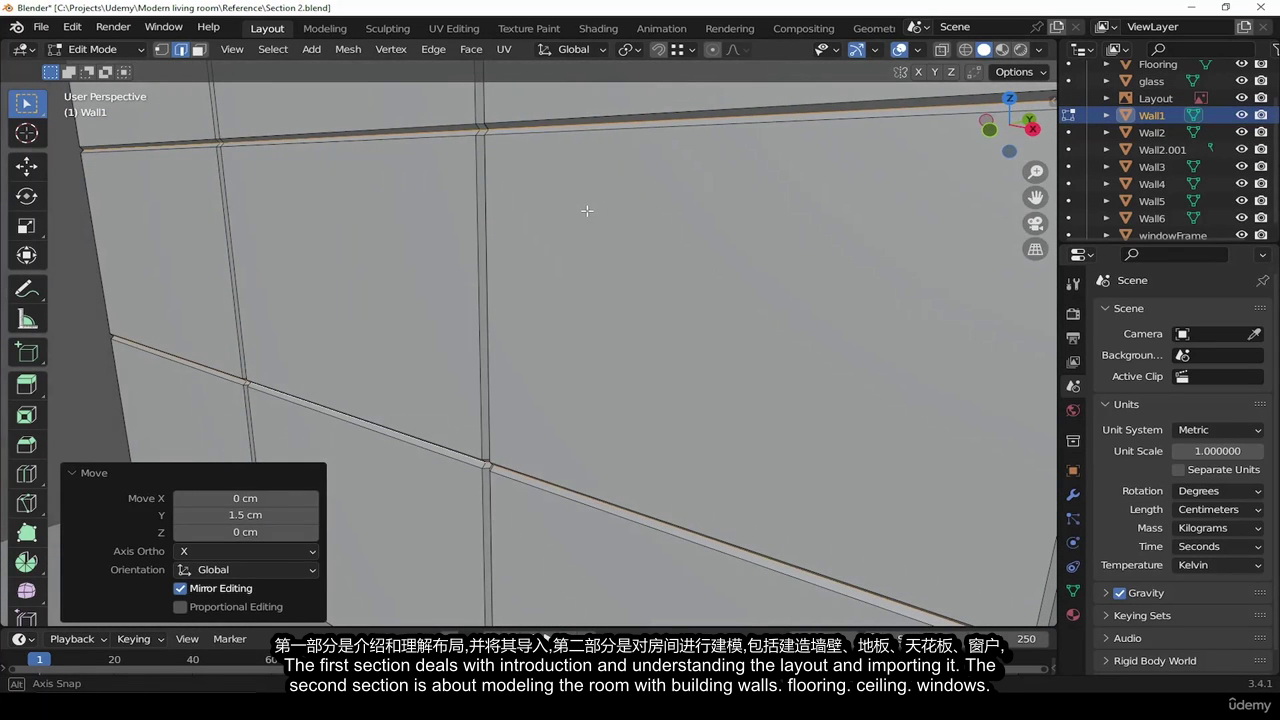
Task: Open the Keying popover
Action: click(x=140, y=639)
